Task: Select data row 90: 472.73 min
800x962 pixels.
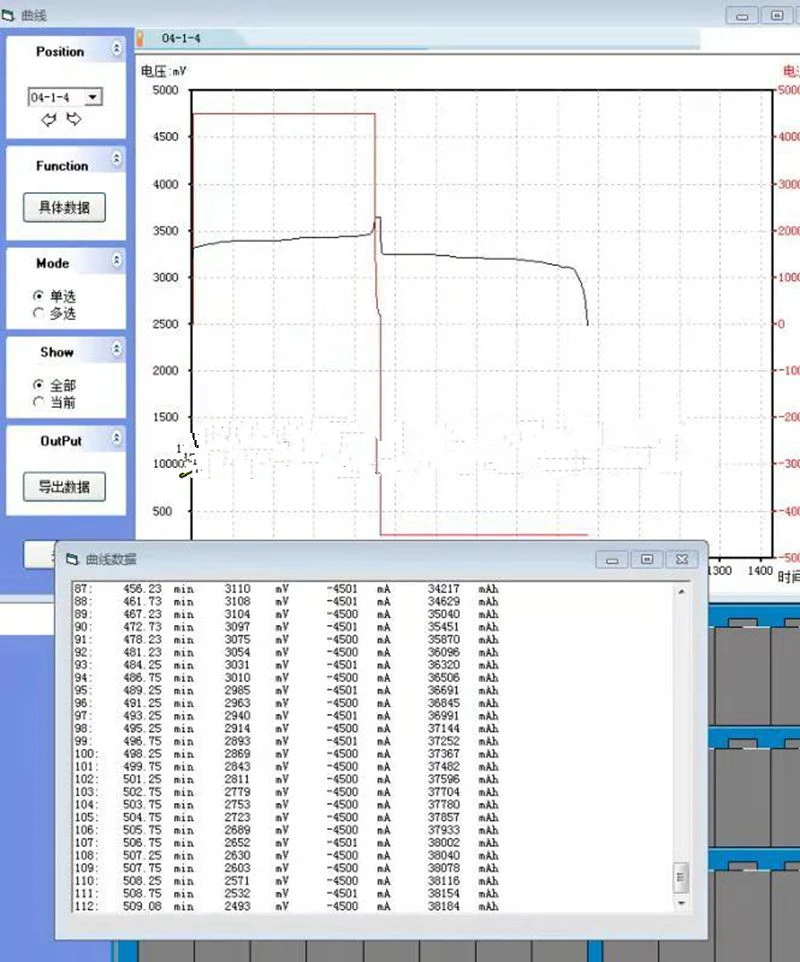Action: 287,627
